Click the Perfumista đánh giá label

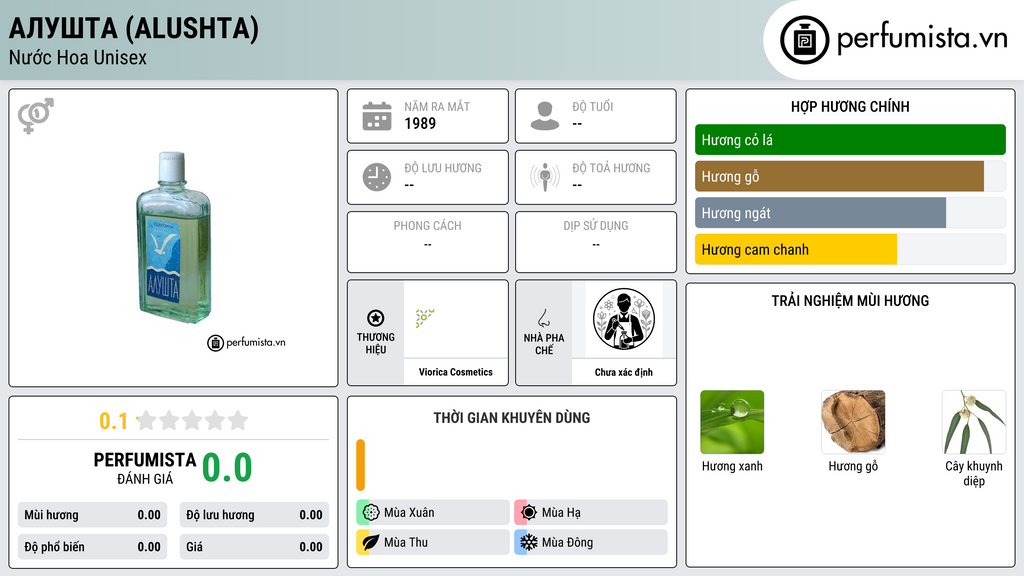[x=145, y=468]
